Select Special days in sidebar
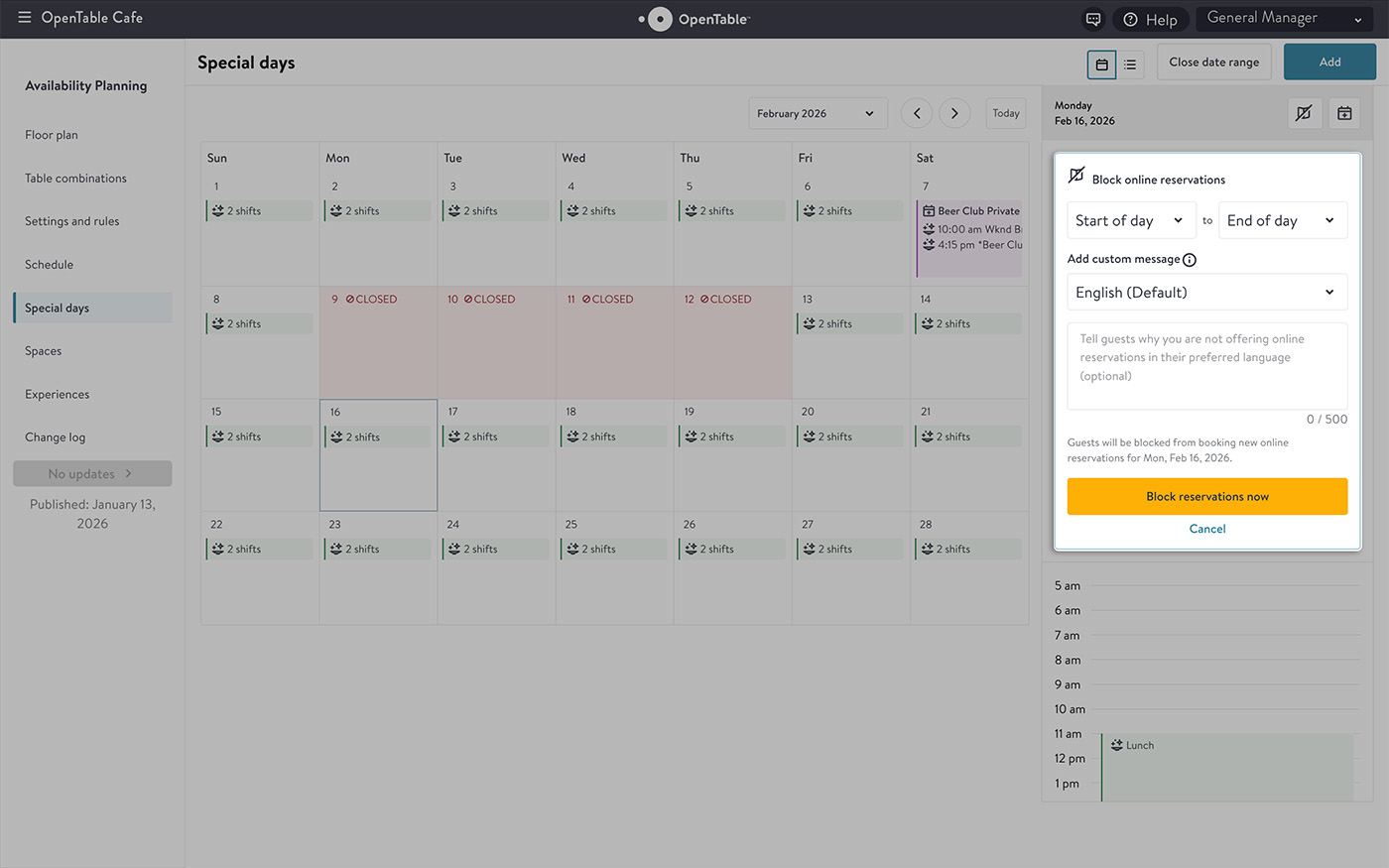 click(92, 308)
